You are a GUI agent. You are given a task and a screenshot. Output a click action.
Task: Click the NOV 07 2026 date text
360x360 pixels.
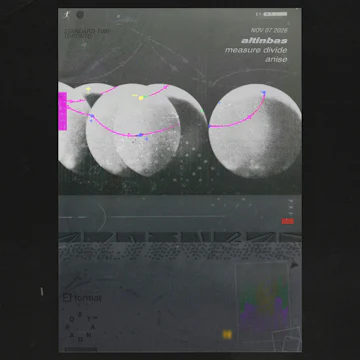(x=269, y=31)
